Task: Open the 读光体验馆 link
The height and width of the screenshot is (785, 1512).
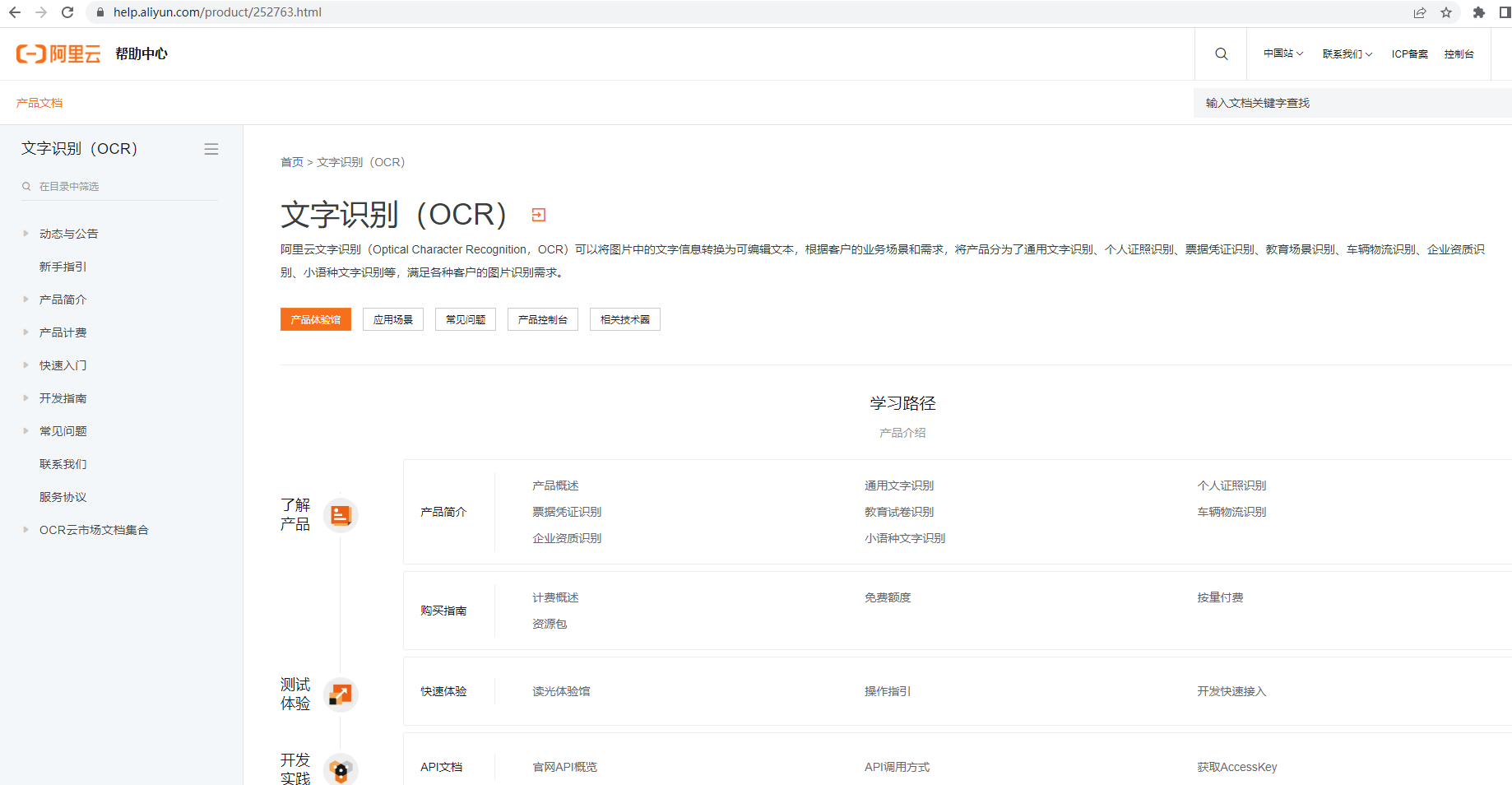Action: pyautogui.click(x=561, y=691)
